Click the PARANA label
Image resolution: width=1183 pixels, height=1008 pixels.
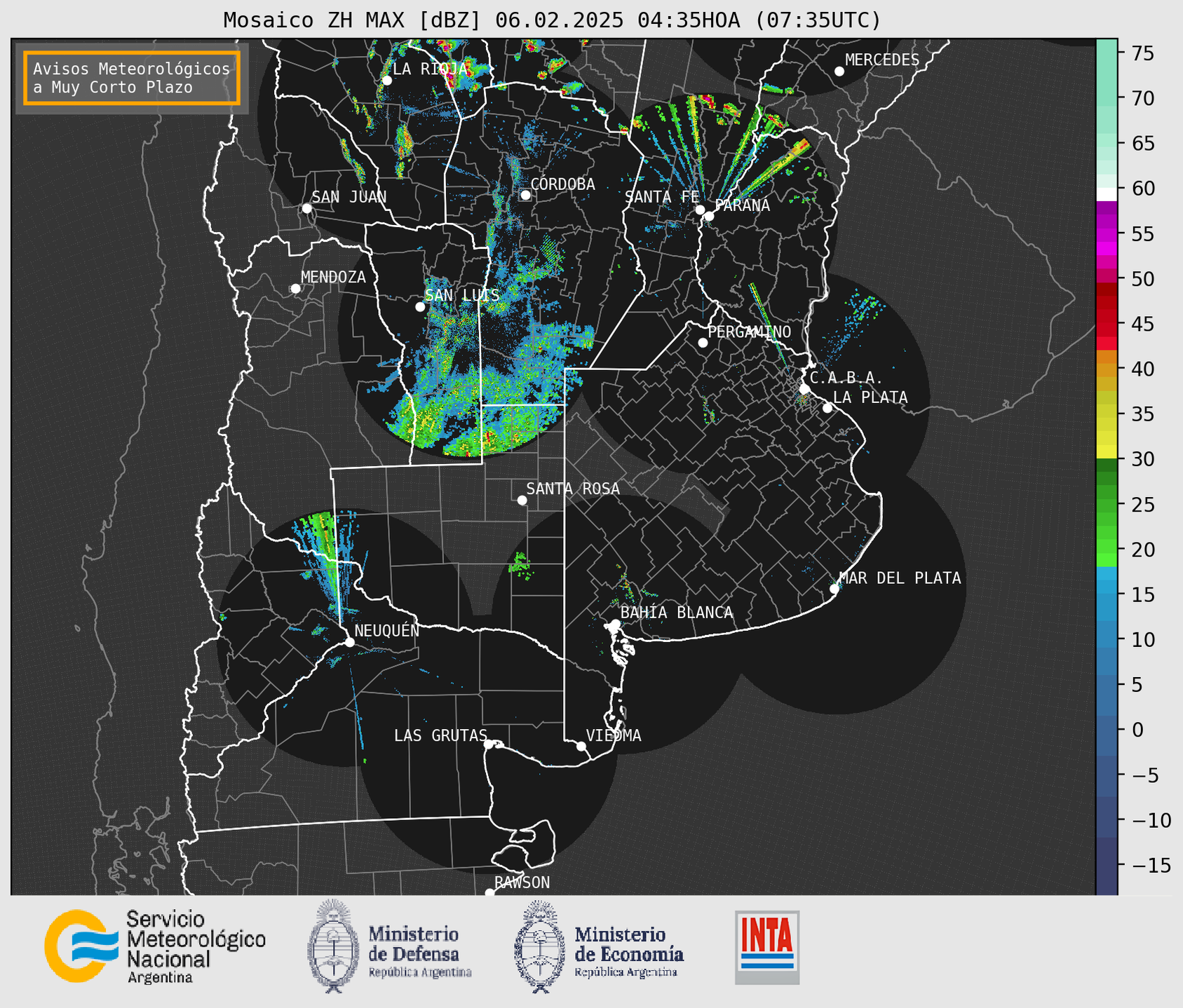tap(742, 205)
